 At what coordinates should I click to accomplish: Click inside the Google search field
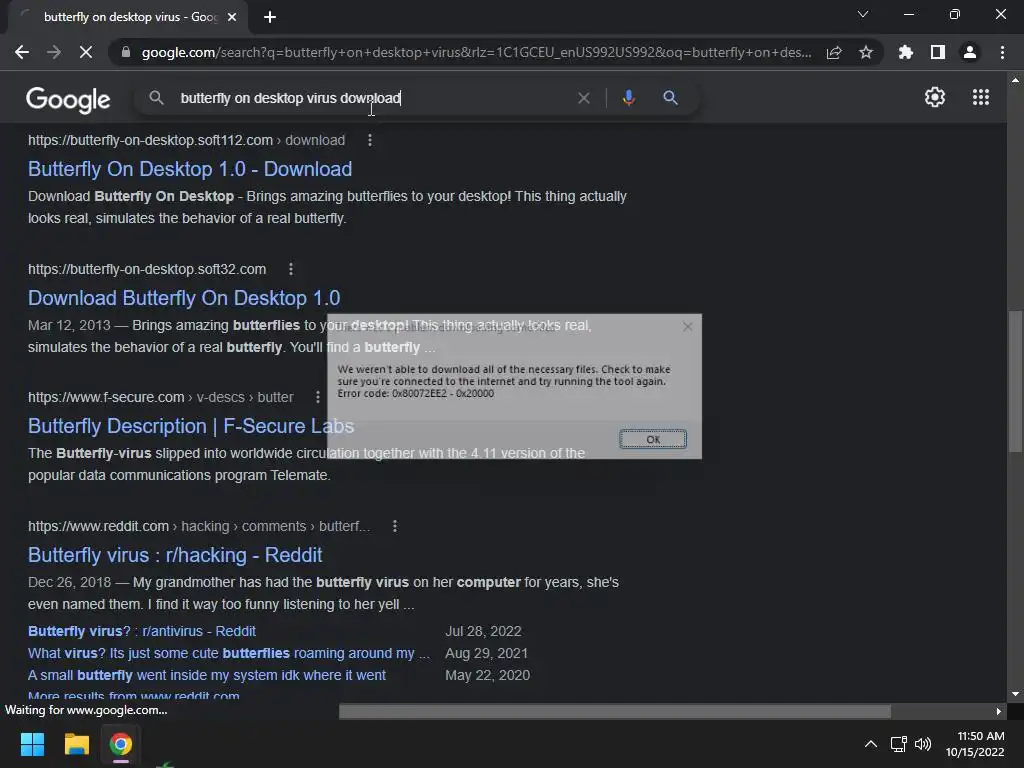coord(372,98)
